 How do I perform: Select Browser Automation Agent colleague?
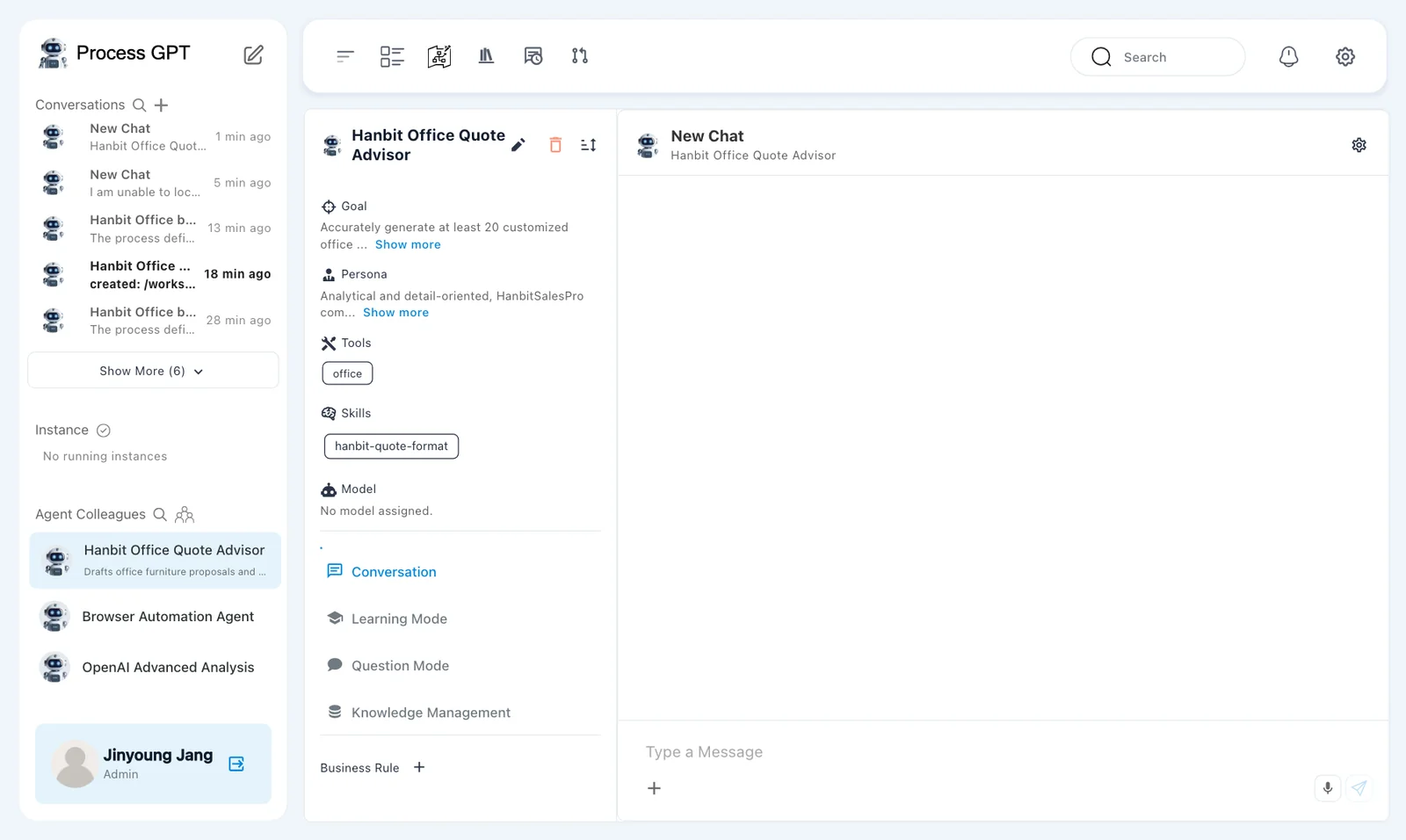pos(156,617)
